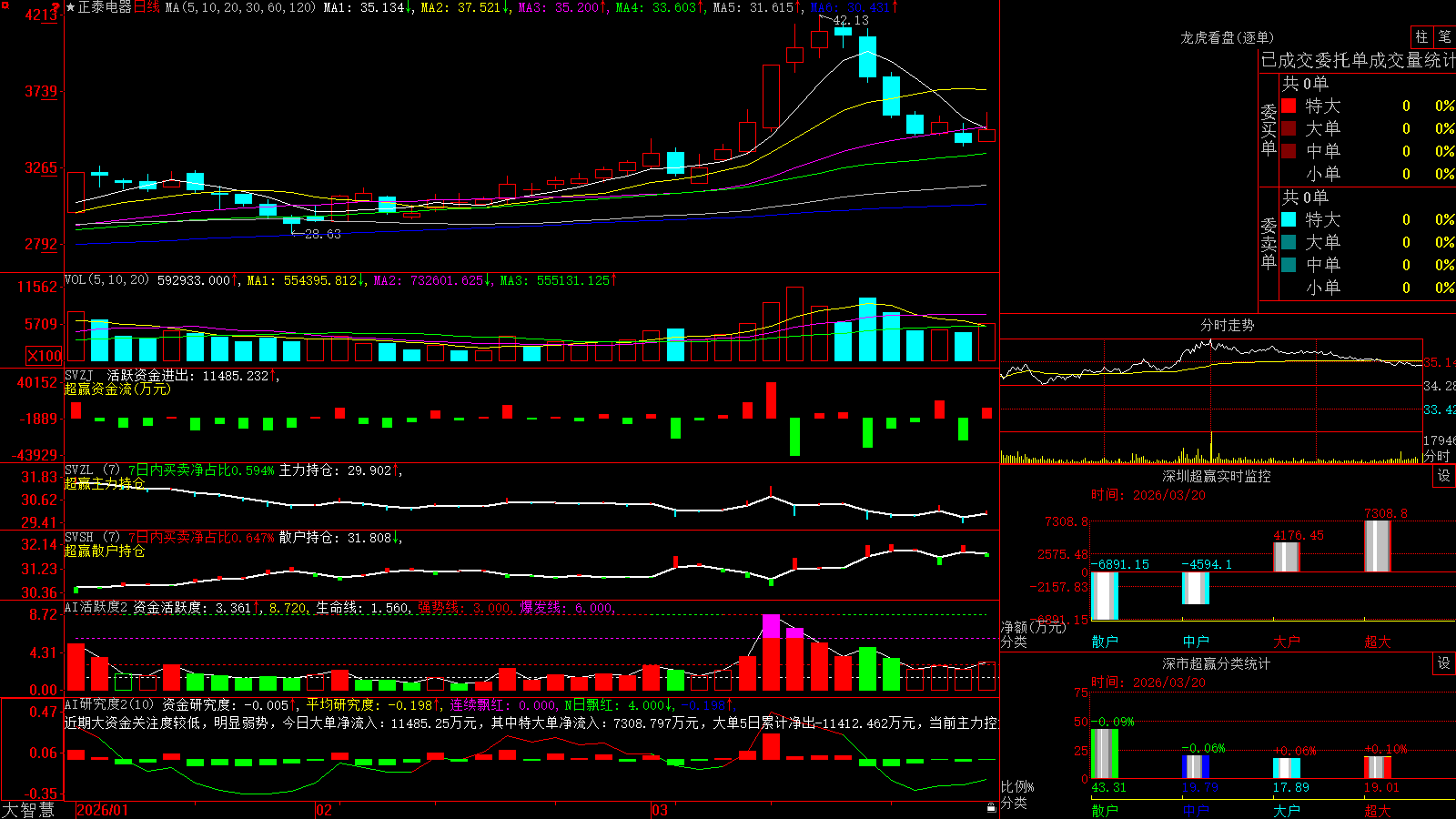Click the 委买单 vertical section label
Screen dimensions: 1456x819
(1269, 130)
